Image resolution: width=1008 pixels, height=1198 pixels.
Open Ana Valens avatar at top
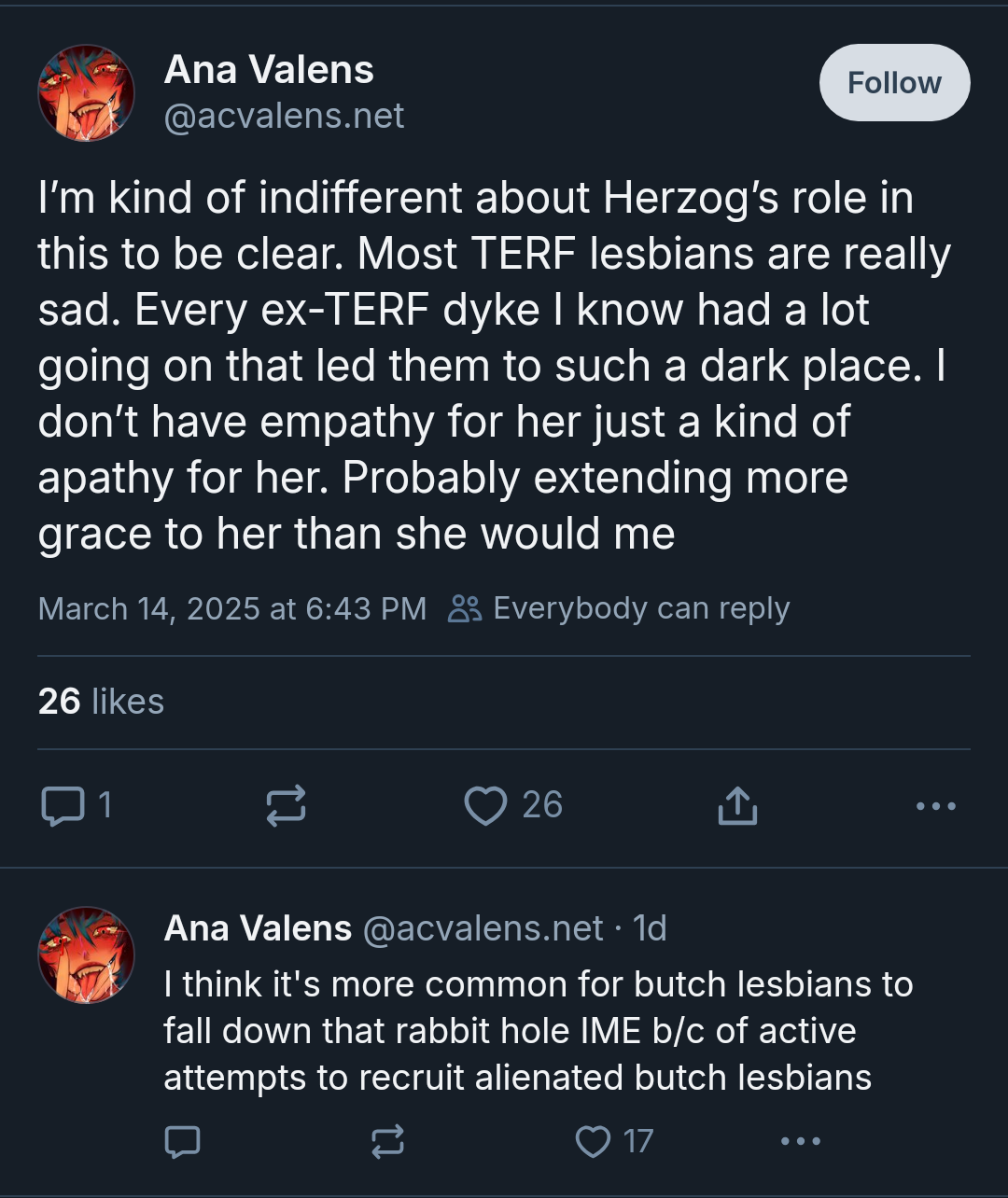[86, 93]
